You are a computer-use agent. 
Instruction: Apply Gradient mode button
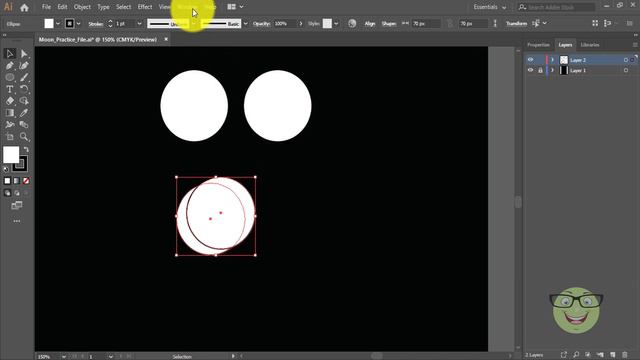(17, 180)
